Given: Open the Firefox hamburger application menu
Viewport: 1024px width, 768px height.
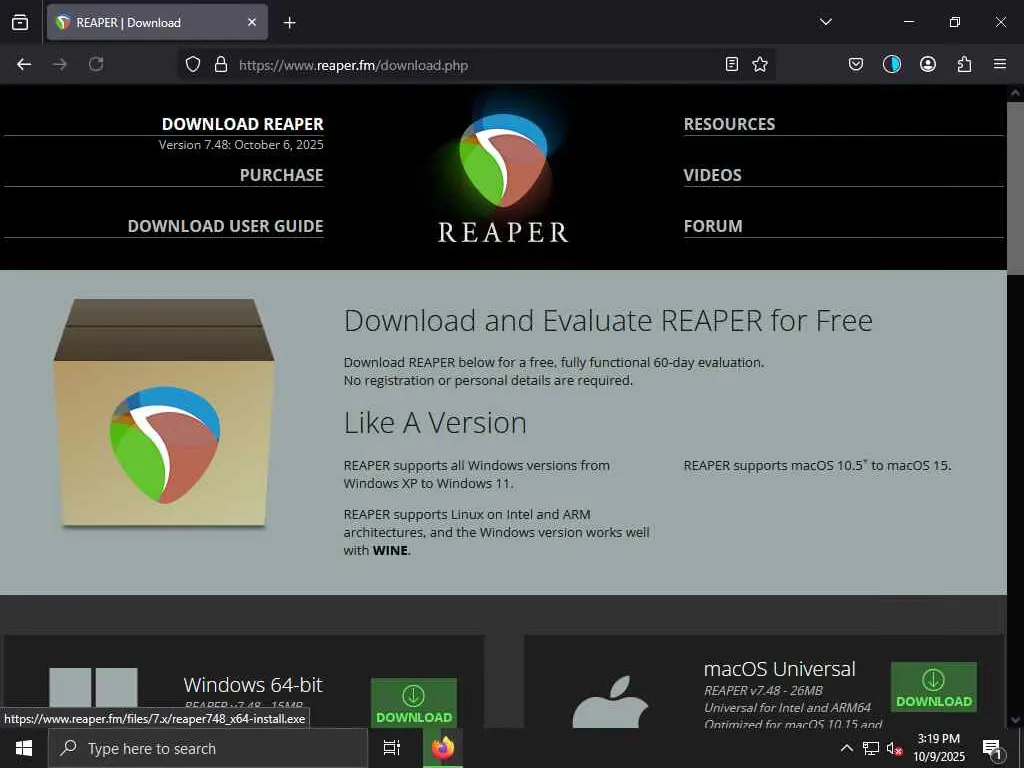Looking at the screenshot, I should point(1000,64).
